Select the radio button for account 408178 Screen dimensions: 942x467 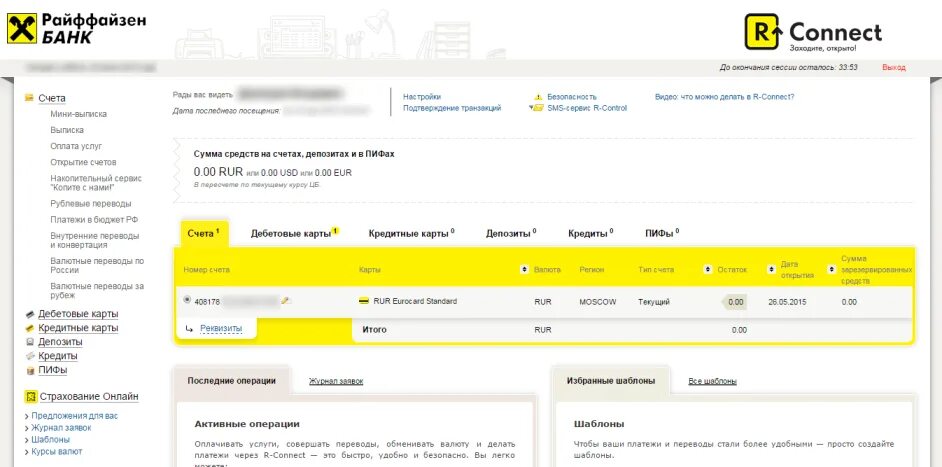187,299
